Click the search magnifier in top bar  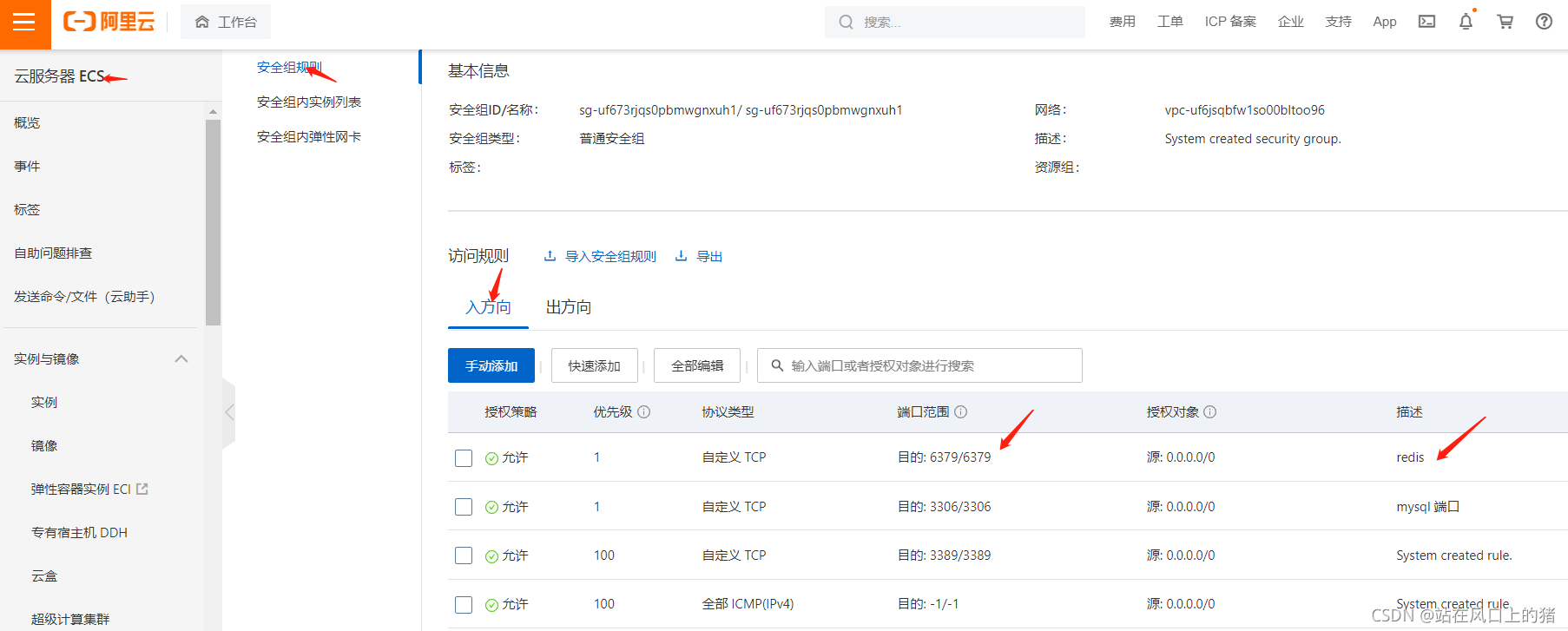pyautogui.click(x=846, y=22)
